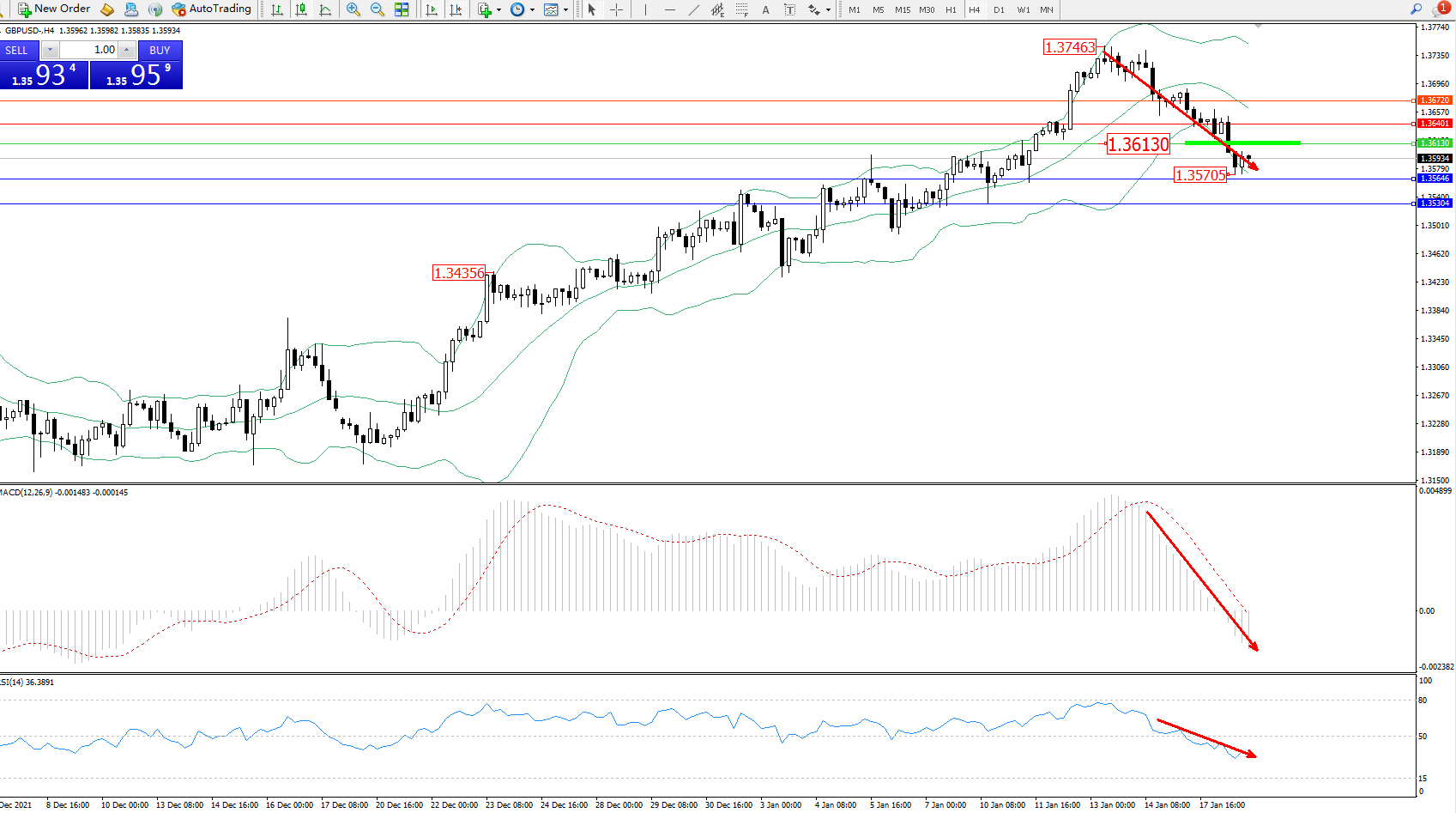Switch chart to candlesticks view
Image resolution: width=1456 pixels, height=813 pixels.
[x=301, y=9]
